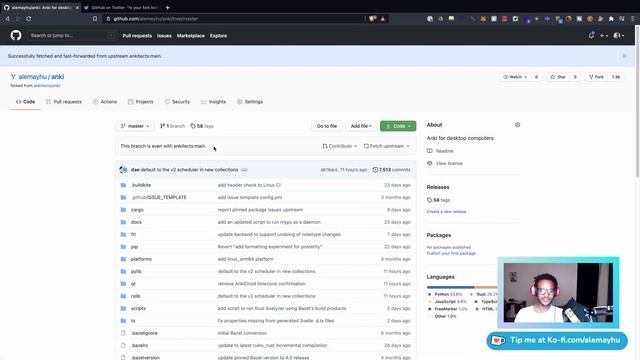Open the puzzle-piece extensions icon in browser toolbar
The height and width of the screenshot is (360, 640).
pyautogui.click(x=611, y=19)
